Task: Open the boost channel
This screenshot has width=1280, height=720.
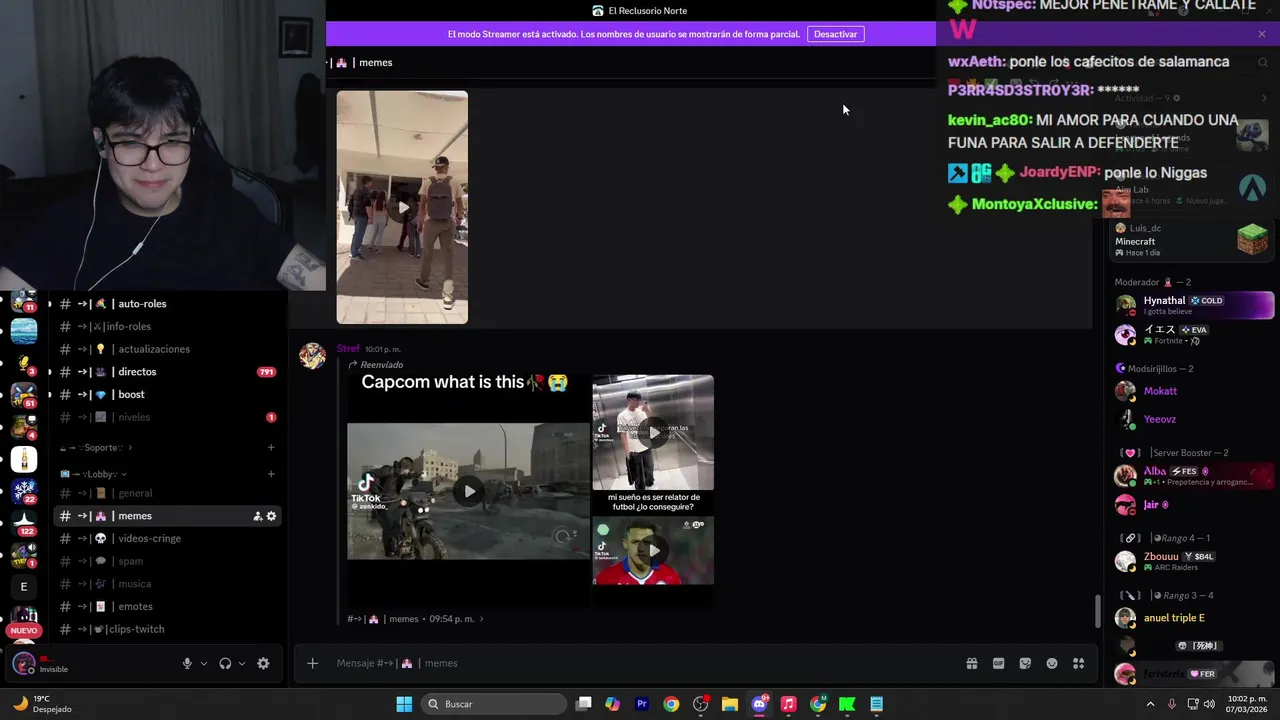Action: (167, 394)
